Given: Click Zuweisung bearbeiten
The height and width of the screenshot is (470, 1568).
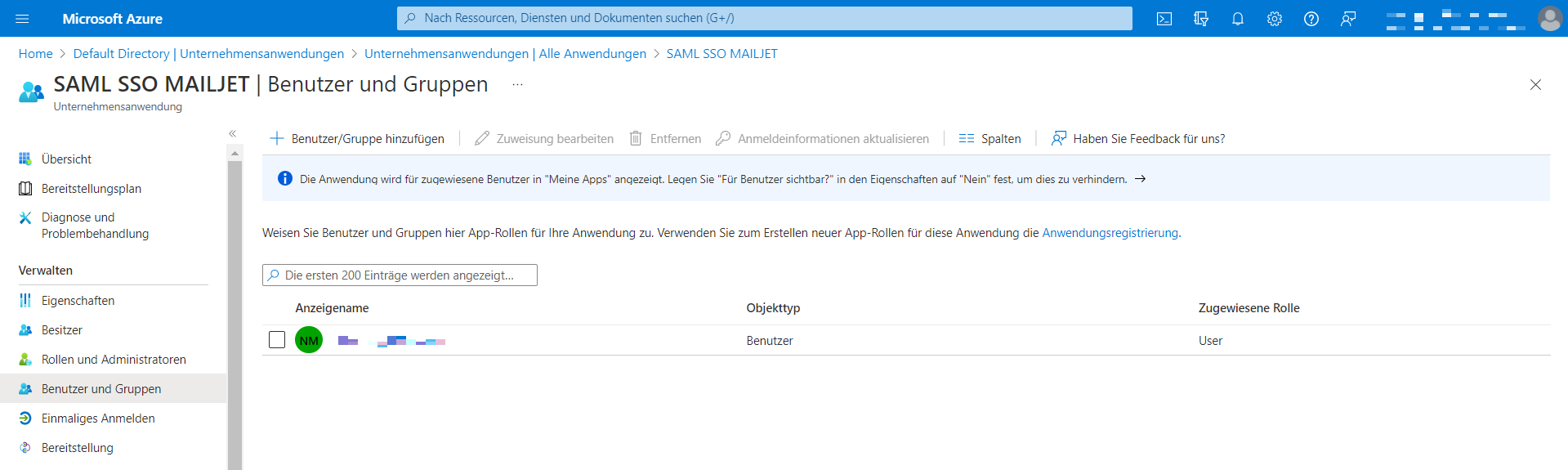Looking at the screenshot, I should (544, 139).
